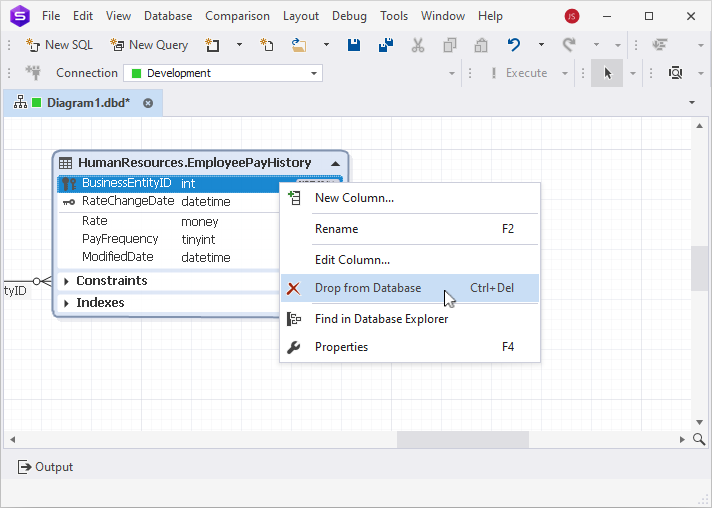Choose Edit Column... from context menu
This screenshot has width=712, height=508.
coord(410,260)
